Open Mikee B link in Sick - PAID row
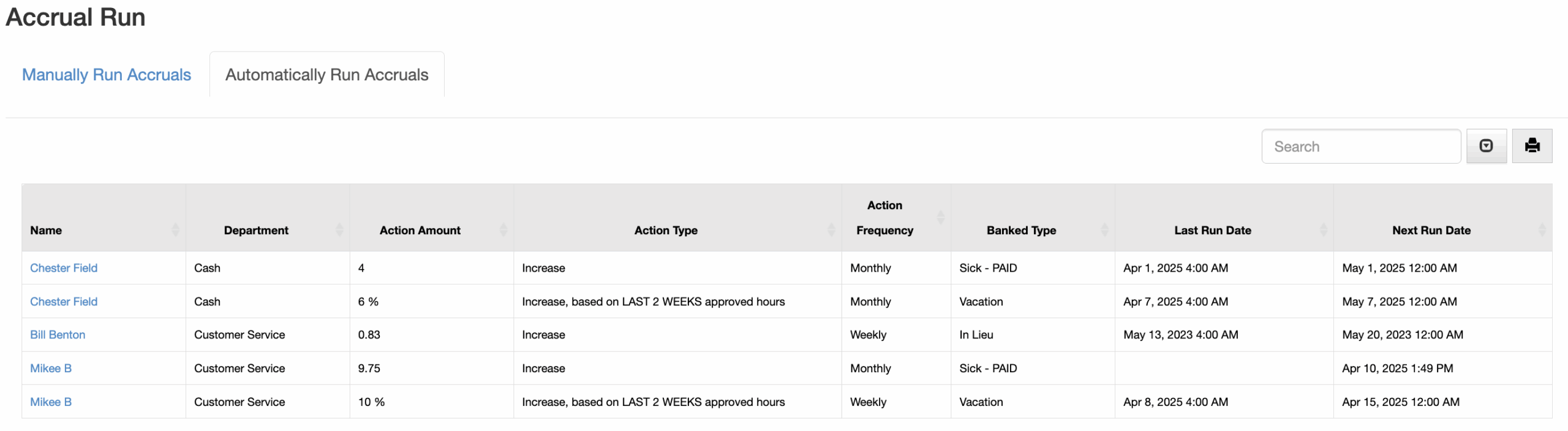 pyautogui.click(x=51, y=368)
